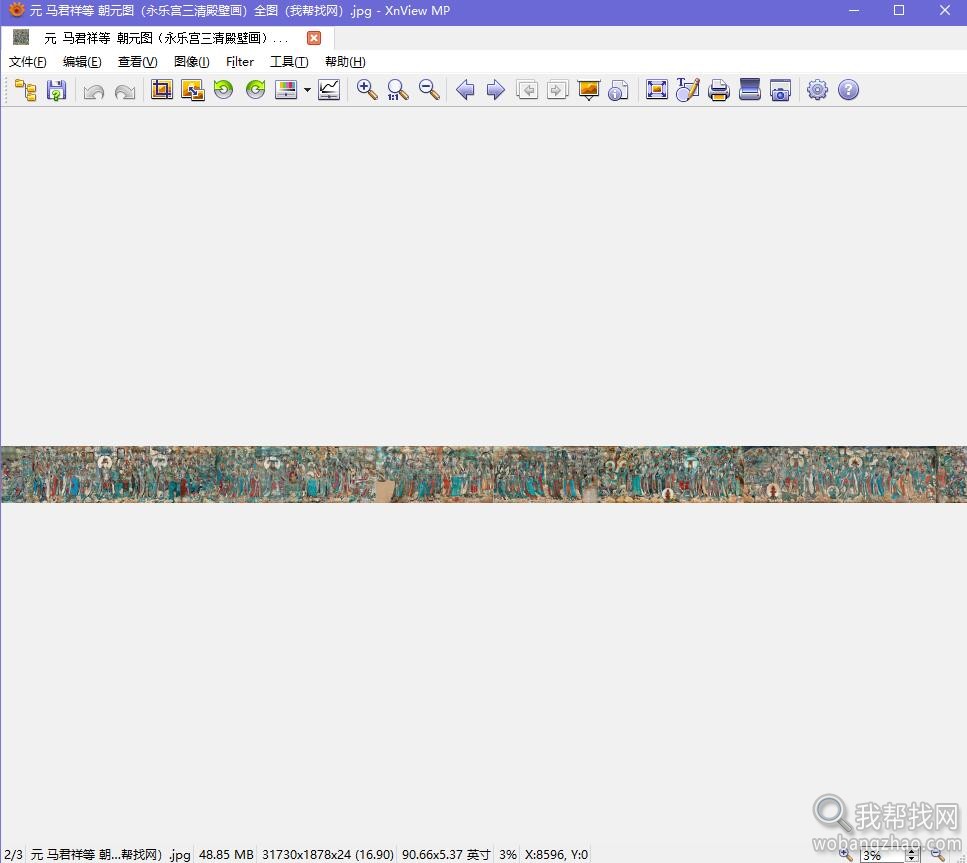
Task: Undo the last action with the left curved arrow
Action: (94, 91)
